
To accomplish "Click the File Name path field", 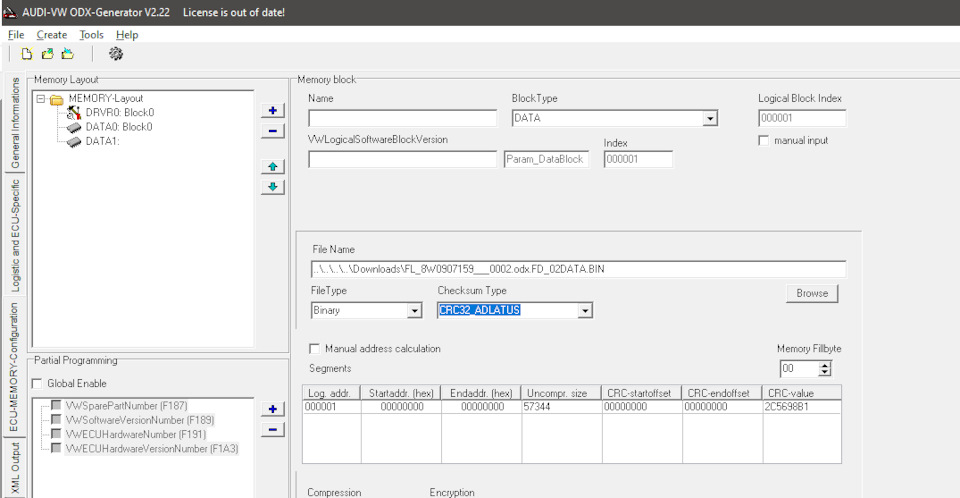I will [579, 269].
